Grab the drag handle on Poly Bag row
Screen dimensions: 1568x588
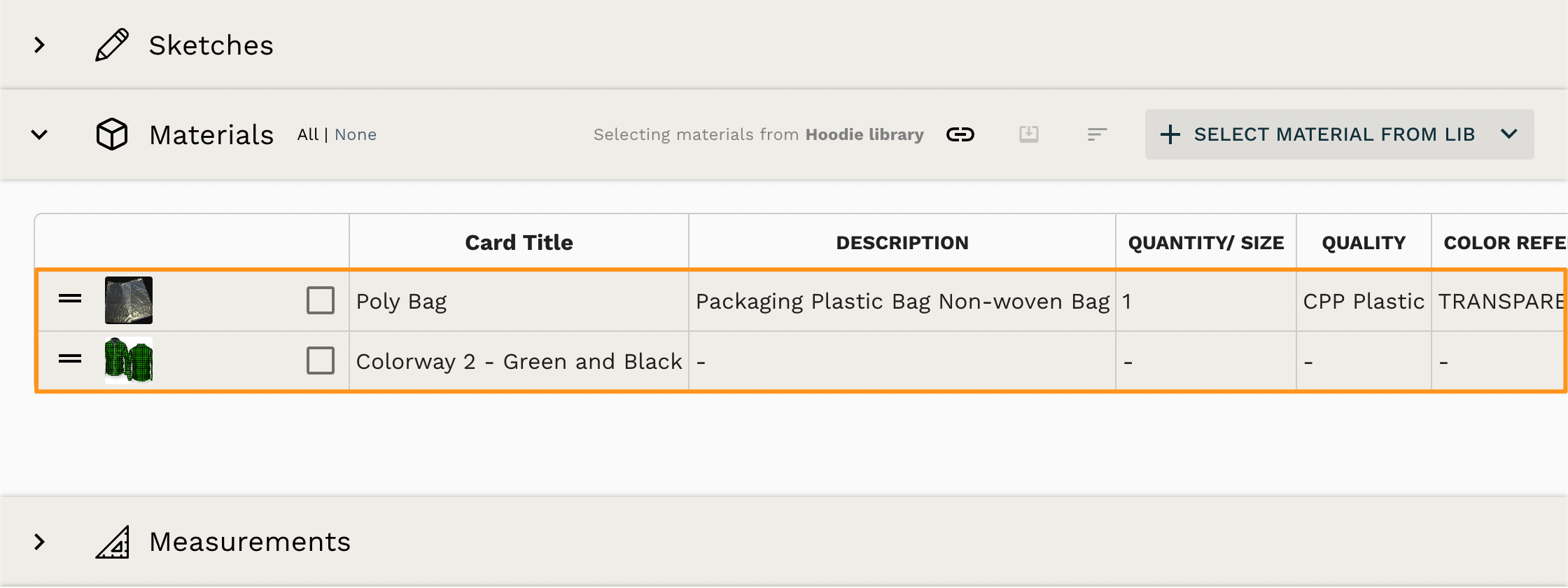[70, 300]
